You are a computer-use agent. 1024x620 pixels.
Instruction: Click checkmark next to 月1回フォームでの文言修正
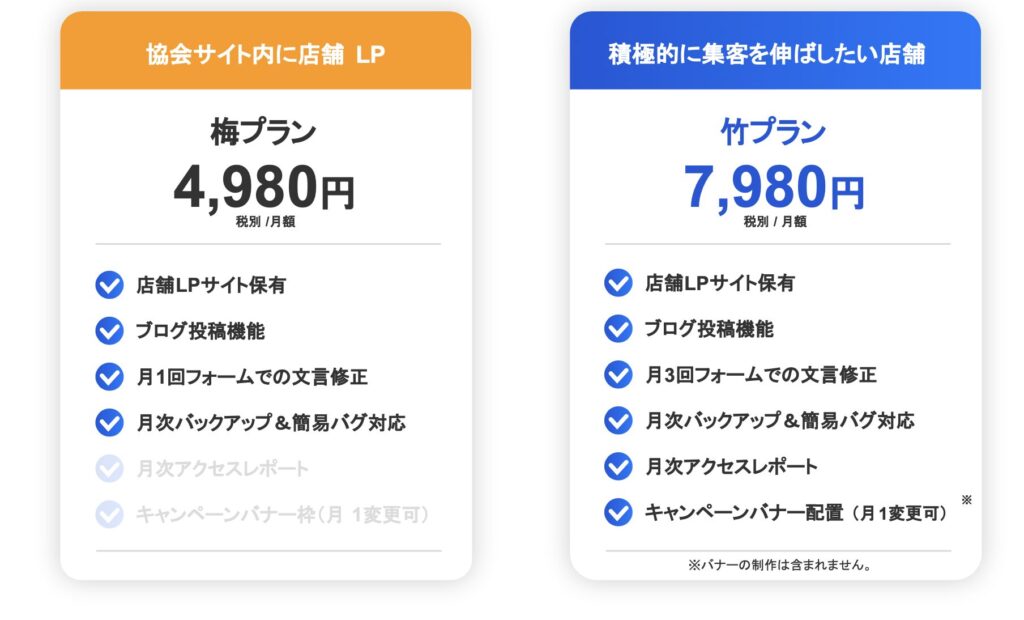109,377
